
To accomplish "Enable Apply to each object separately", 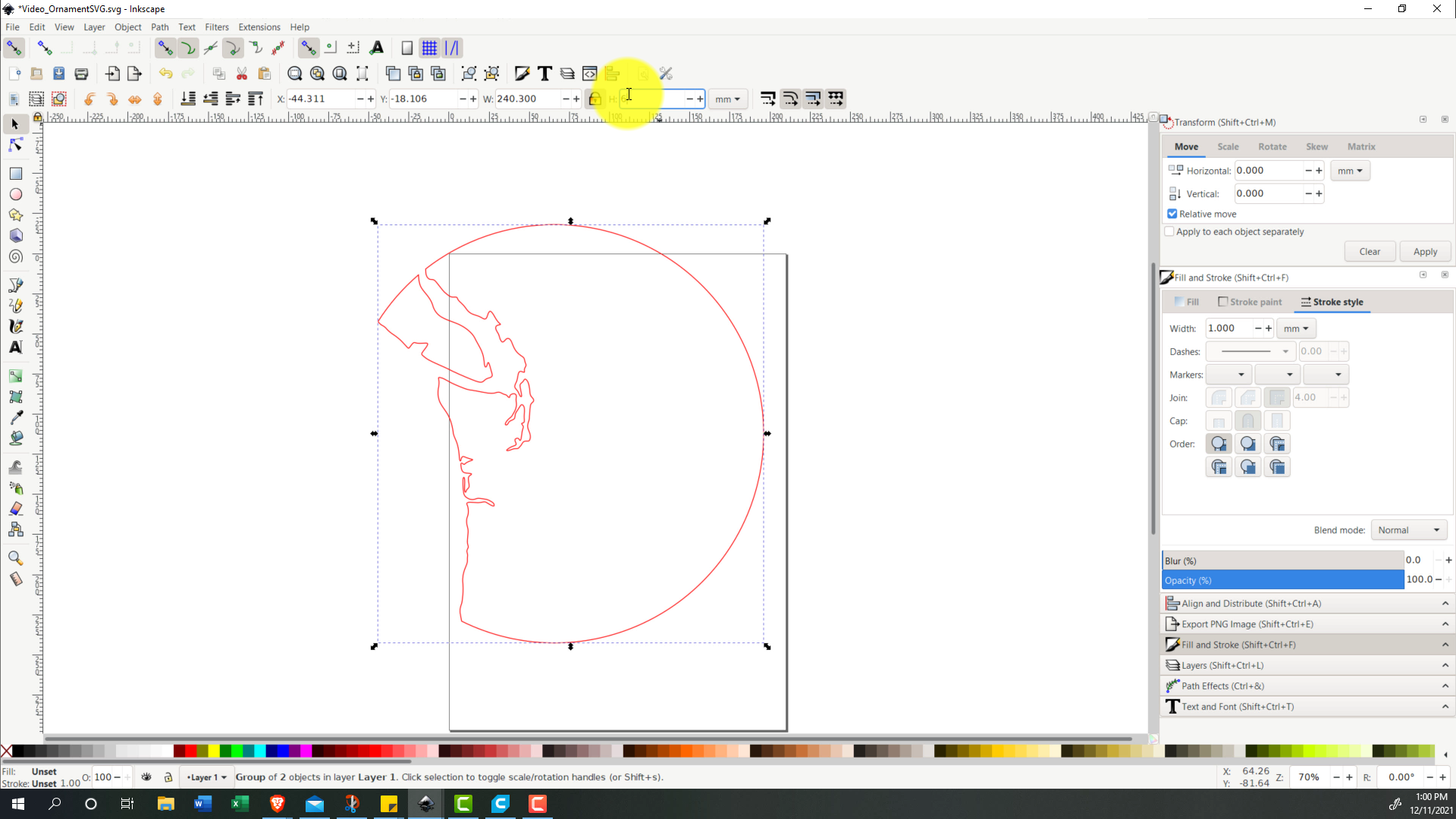I will 1169,232.
